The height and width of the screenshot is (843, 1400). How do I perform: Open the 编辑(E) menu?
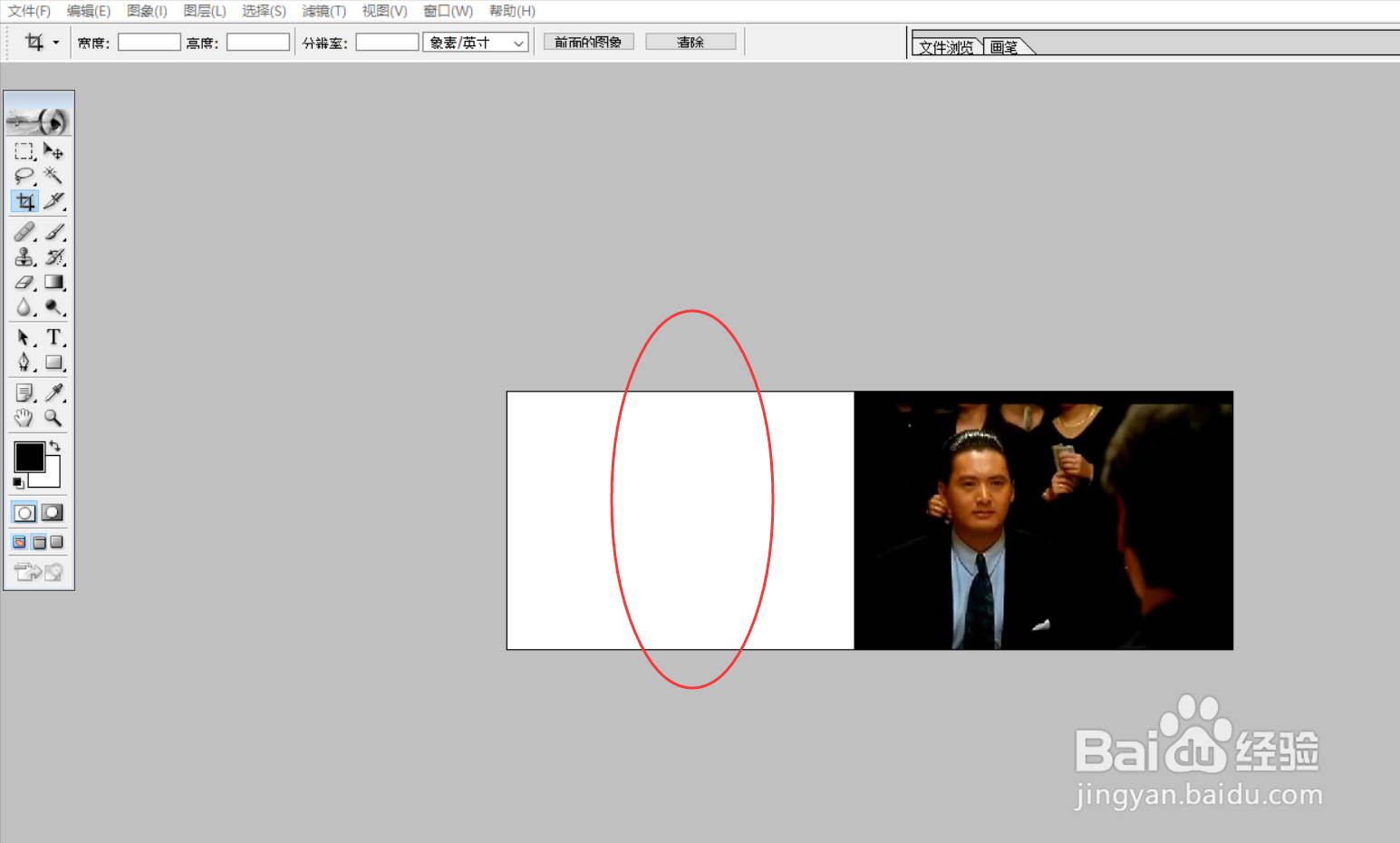pyautogui.click(x=88, y=11)
